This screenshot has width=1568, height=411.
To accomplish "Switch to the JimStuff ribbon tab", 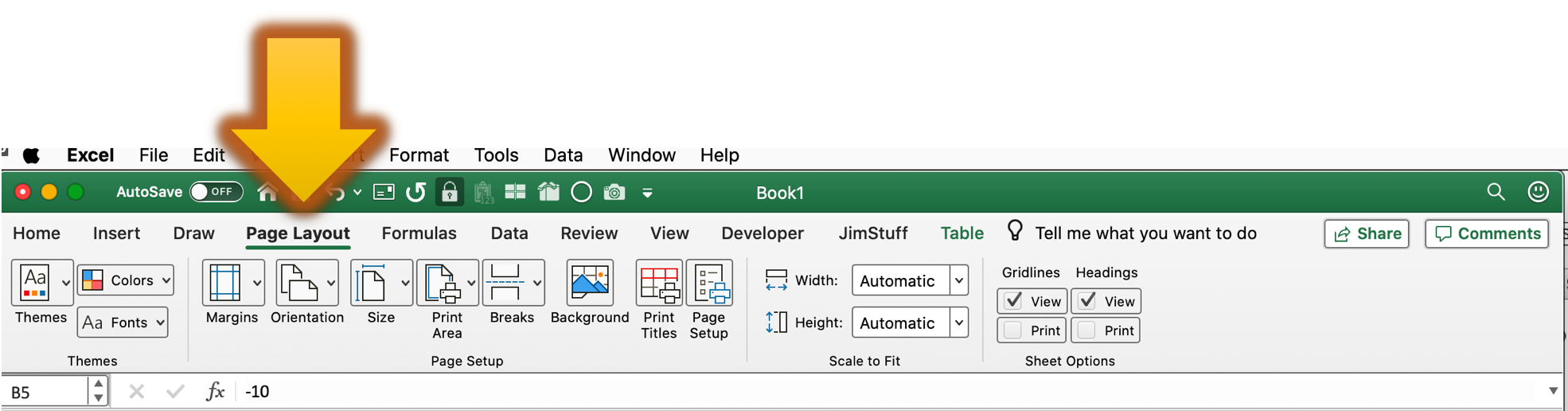I will pos(873,233).
